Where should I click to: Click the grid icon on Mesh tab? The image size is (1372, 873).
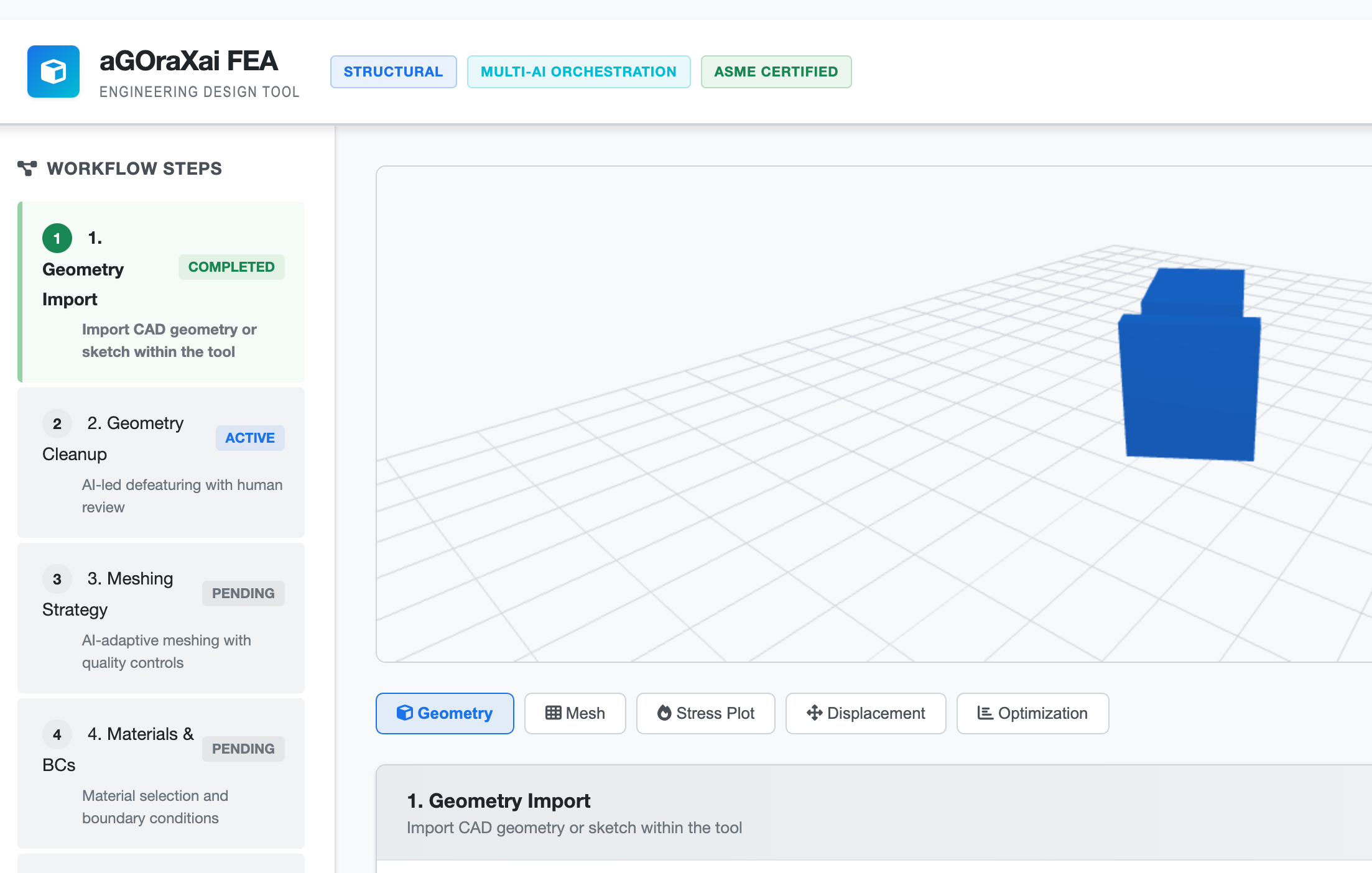(x=553, y=713)
